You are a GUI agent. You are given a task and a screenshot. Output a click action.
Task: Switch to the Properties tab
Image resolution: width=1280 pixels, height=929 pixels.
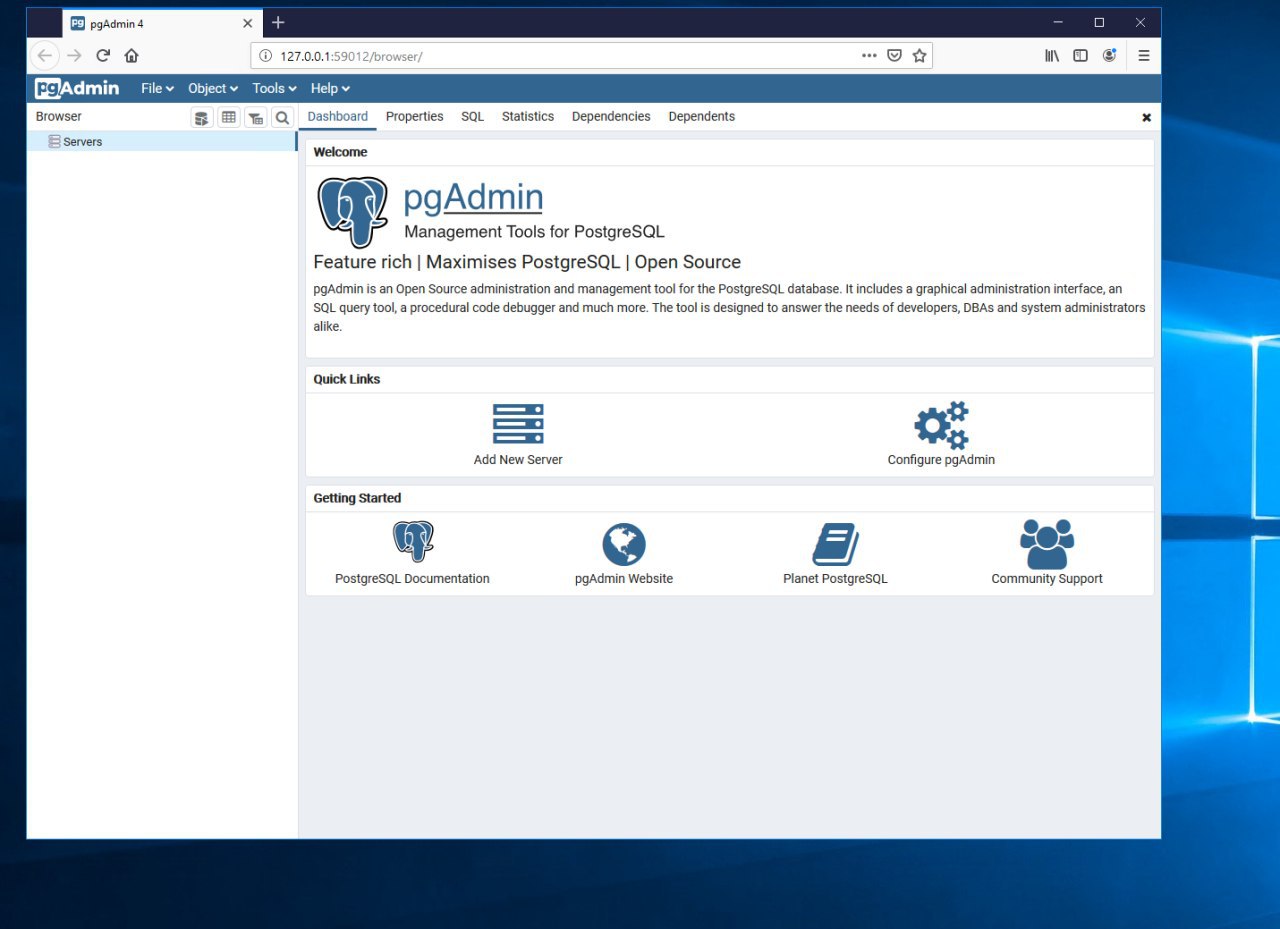pyautogui.click(x=414, y=117)
